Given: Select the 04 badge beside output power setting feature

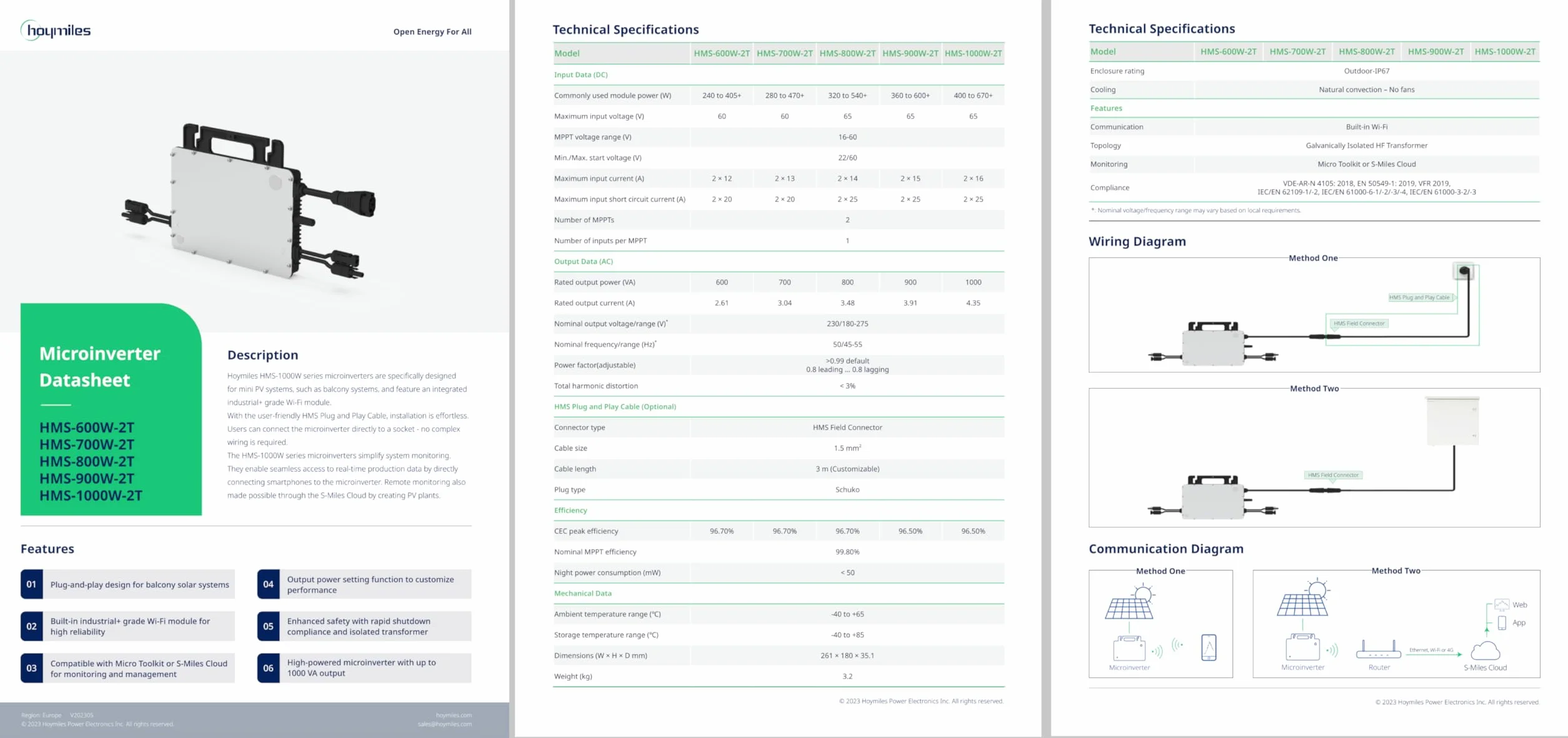Looking at the screenshot, I should point(268,584).
